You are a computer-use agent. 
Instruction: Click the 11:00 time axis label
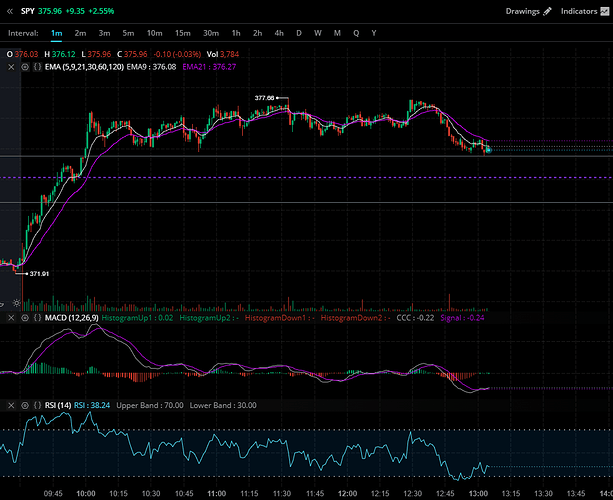coord(217,493)
